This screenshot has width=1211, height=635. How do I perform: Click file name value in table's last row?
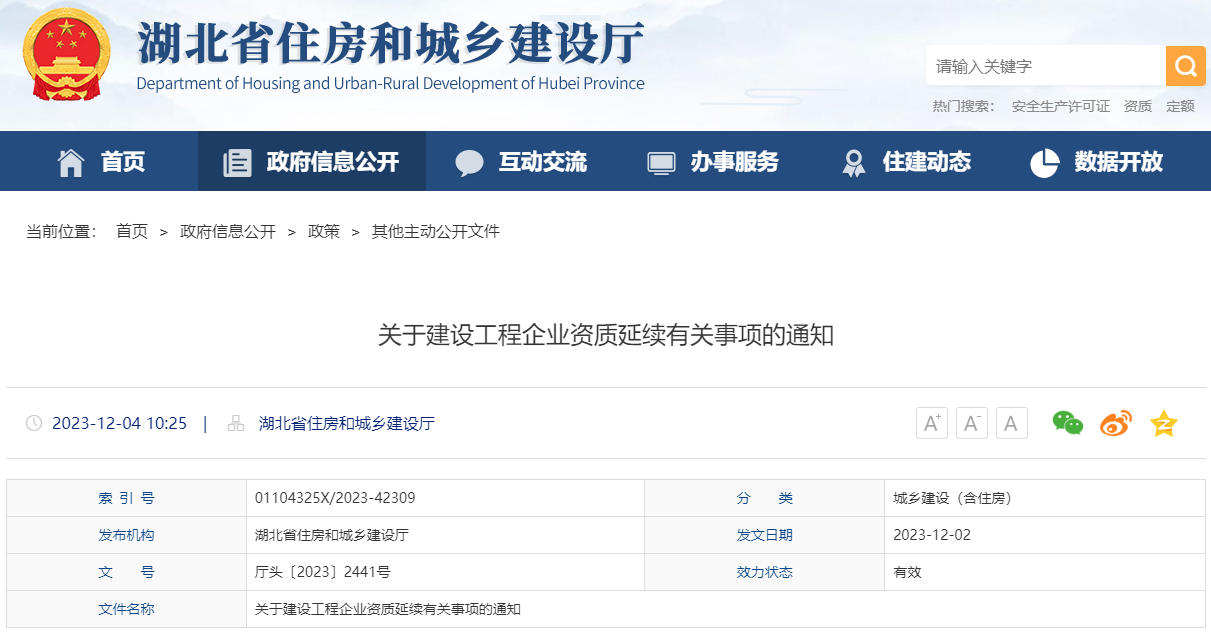[x=388, y=609]
